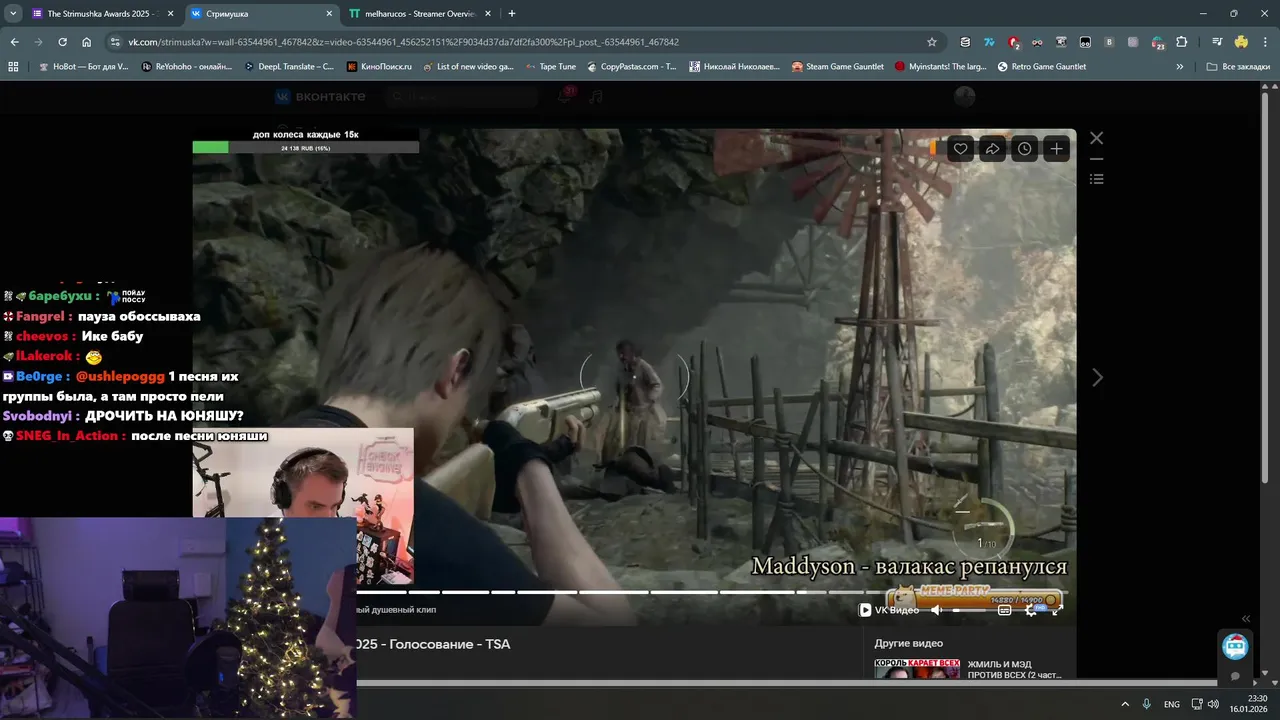Add the video with the plus icon
The width and height of the screenshot is (1280, 720).
point(1057,149)
